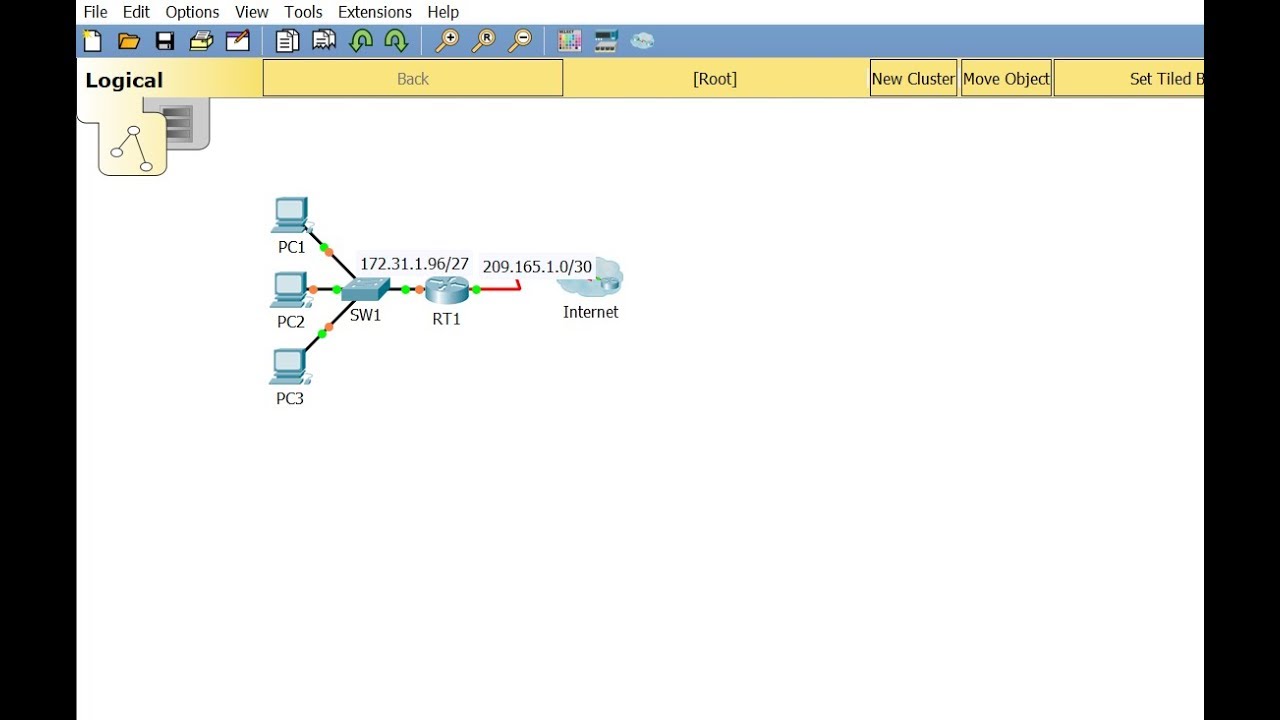This screenshot has height=720, width=1280.
Task: Open the drawing palette icon
Action: coord(569,41)
